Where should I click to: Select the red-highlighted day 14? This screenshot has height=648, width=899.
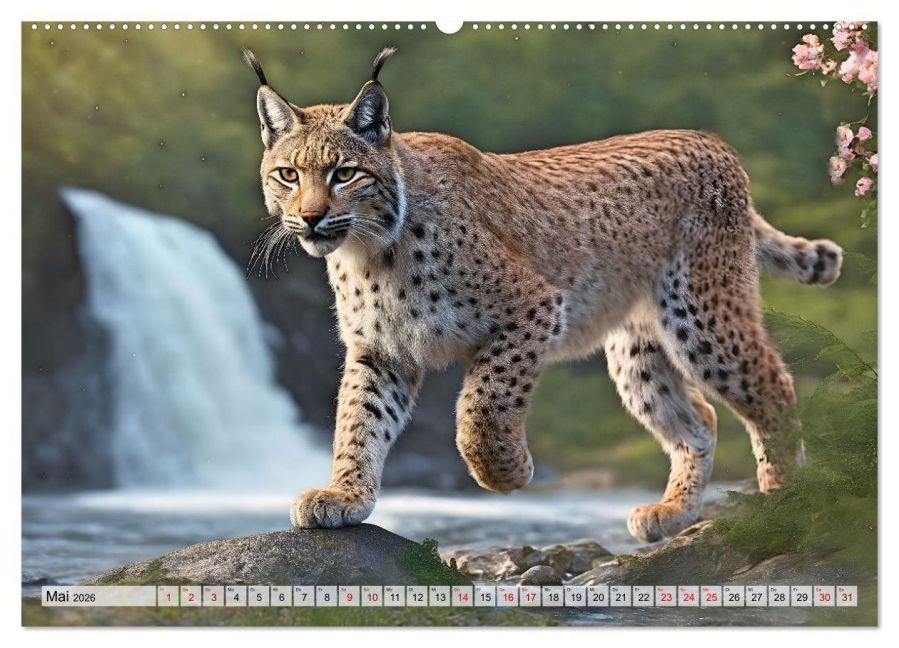pos(462,596)
